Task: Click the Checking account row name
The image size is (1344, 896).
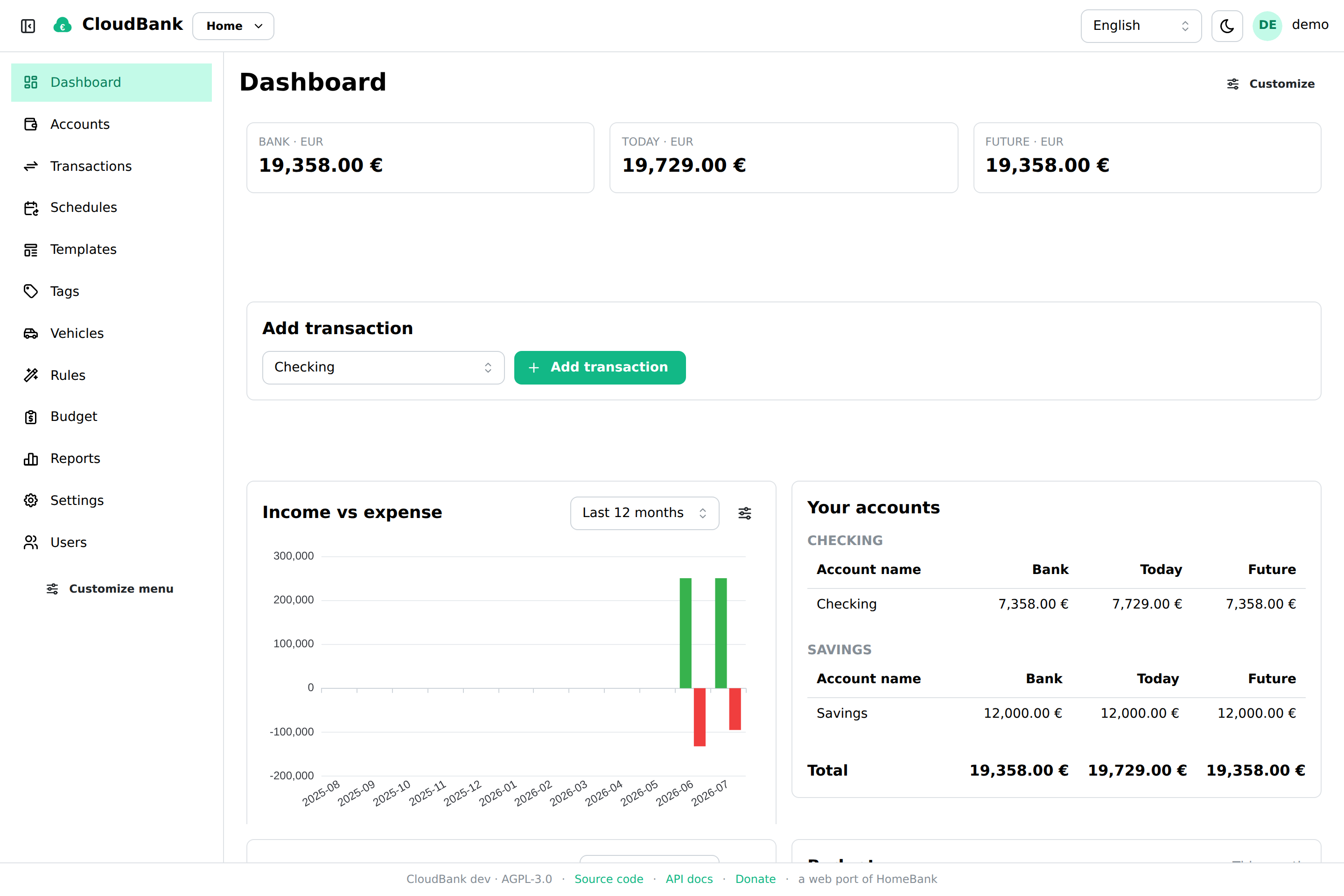Action: [846, 604]
